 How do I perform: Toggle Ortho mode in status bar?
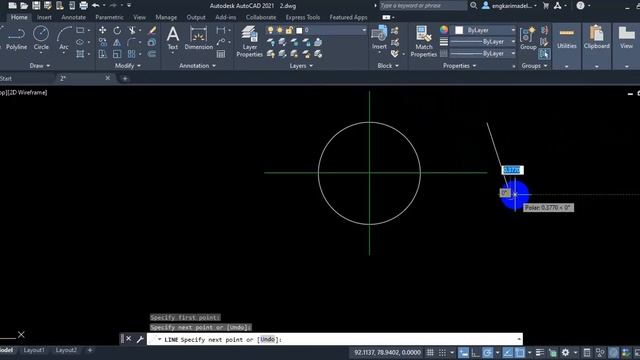[476, 352]
